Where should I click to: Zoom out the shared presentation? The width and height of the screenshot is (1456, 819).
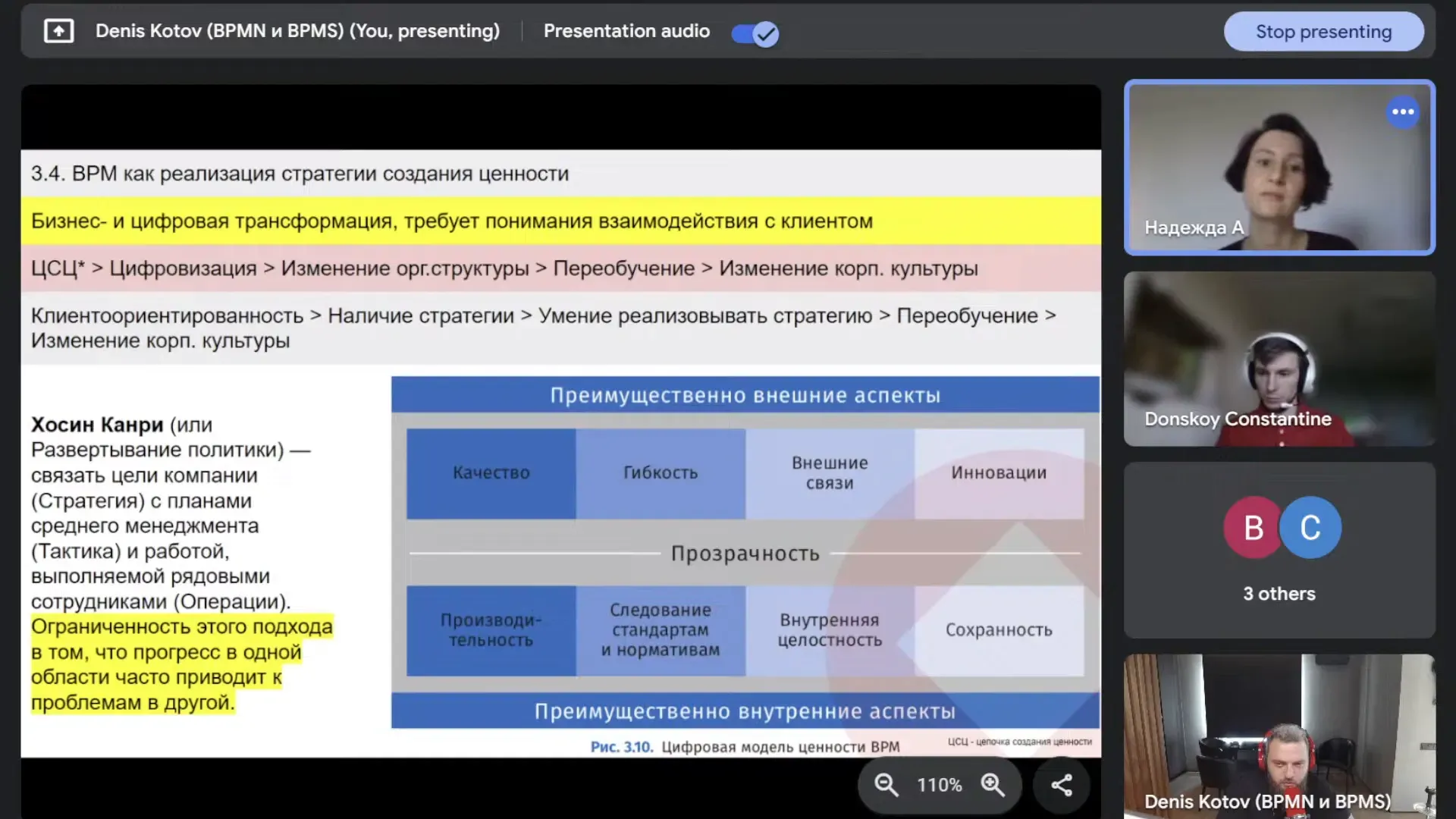click(886, 785)
